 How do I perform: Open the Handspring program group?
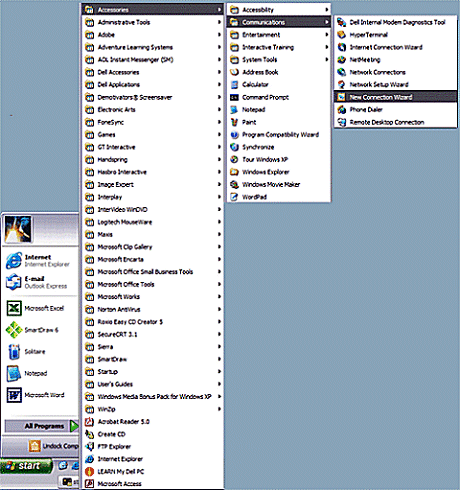[x=153, y=160]
